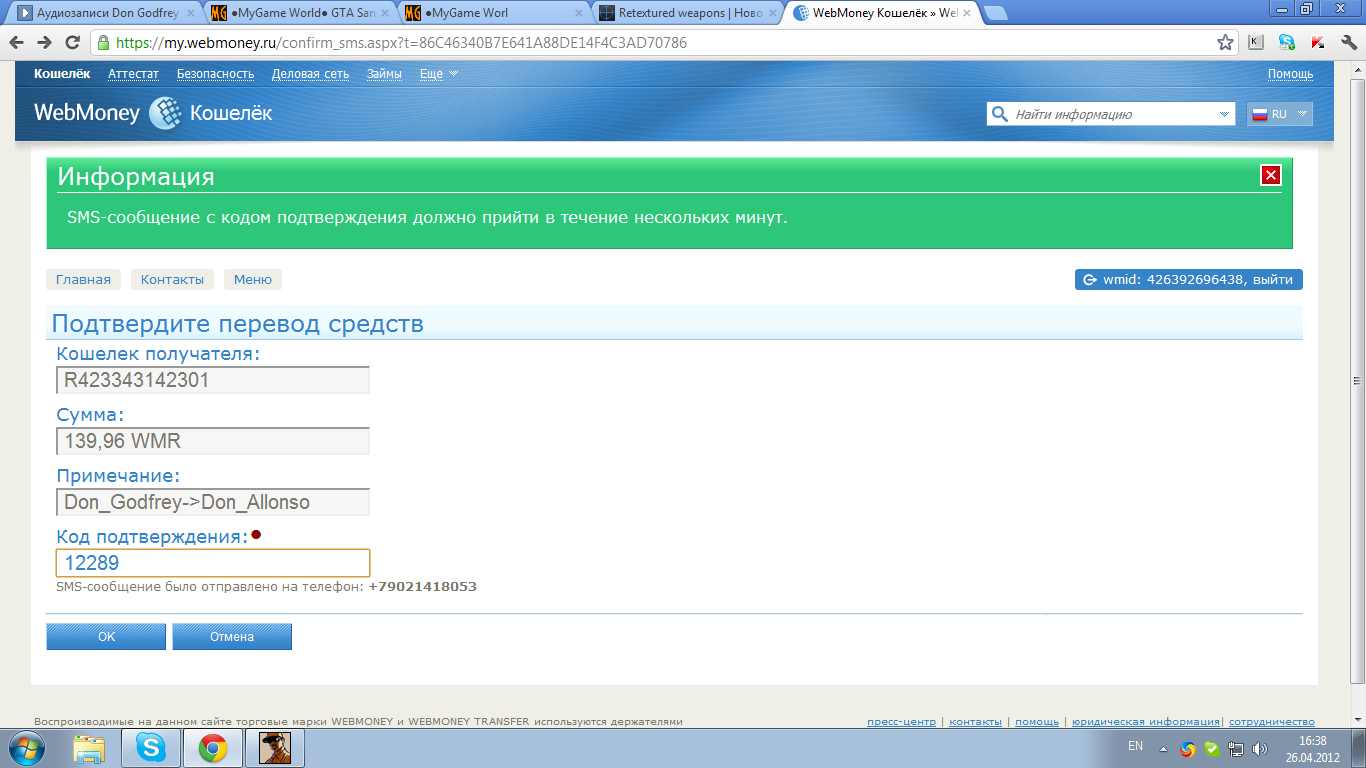This screenshot has height=768, width=1366.
Task: Open the Аттестат menu link
Action: click(133, 74)
